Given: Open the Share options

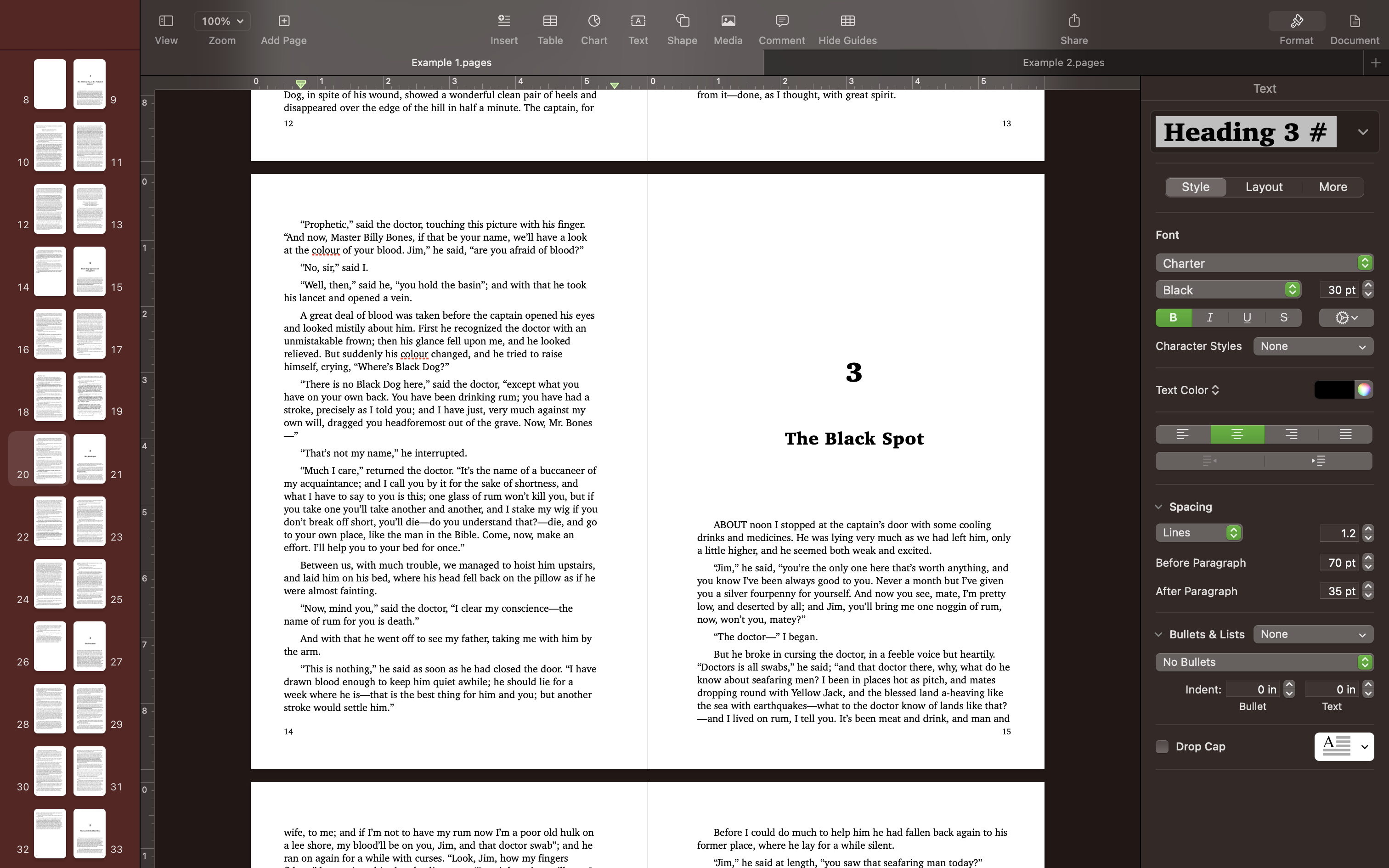Looking at the screenshot, I should pos(1073,27).
